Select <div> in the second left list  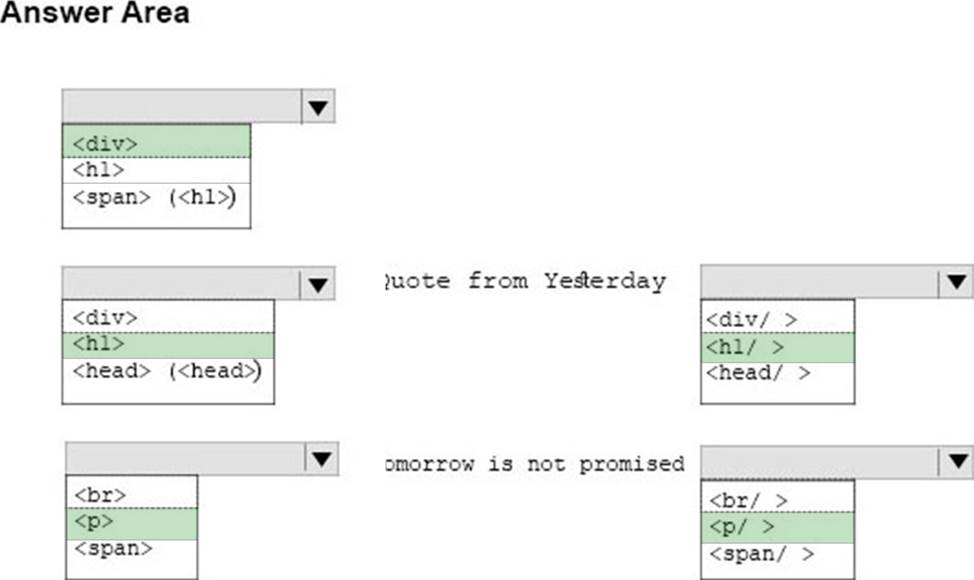pyautogui.click(x=168, y=317)
